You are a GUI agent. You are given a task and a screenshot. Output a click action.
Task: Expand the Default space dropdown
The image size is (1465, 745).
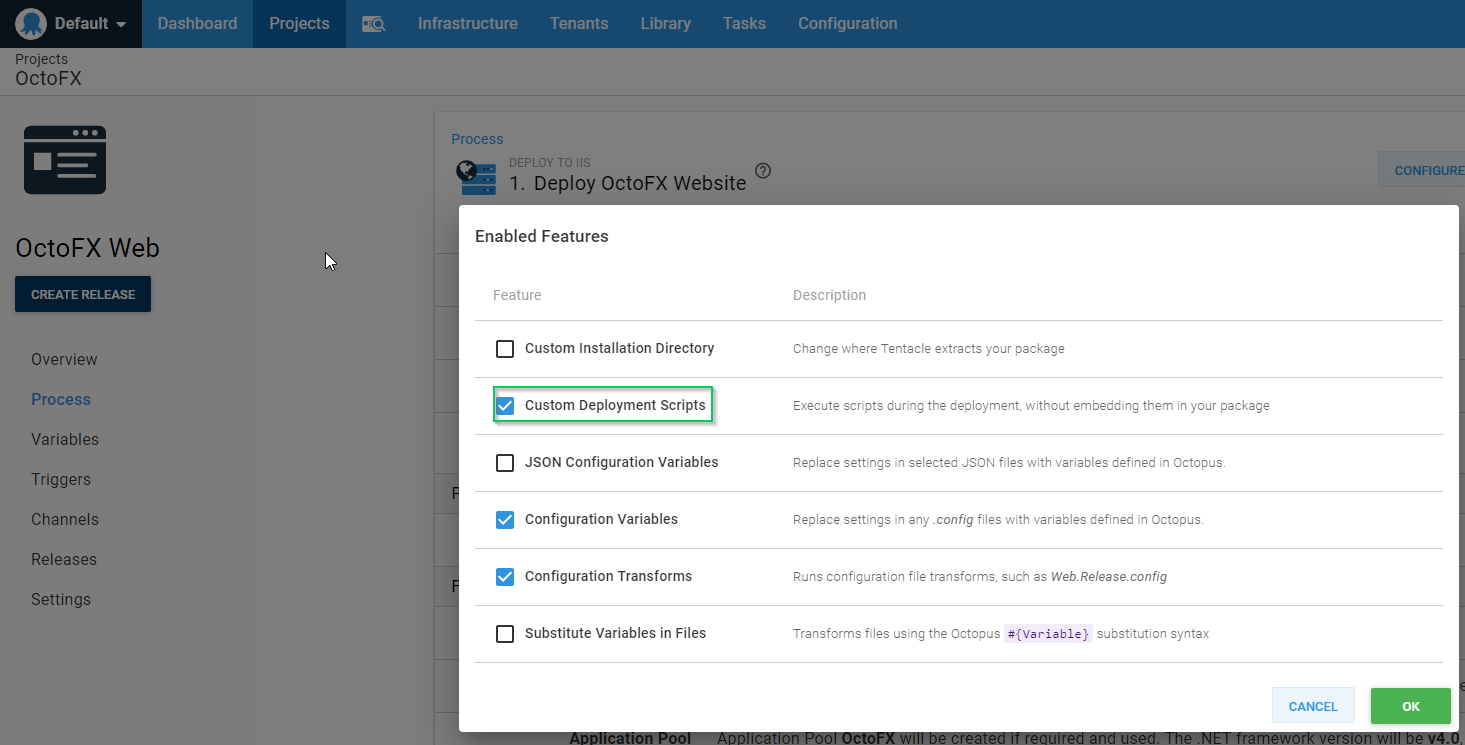coord(90,24)
